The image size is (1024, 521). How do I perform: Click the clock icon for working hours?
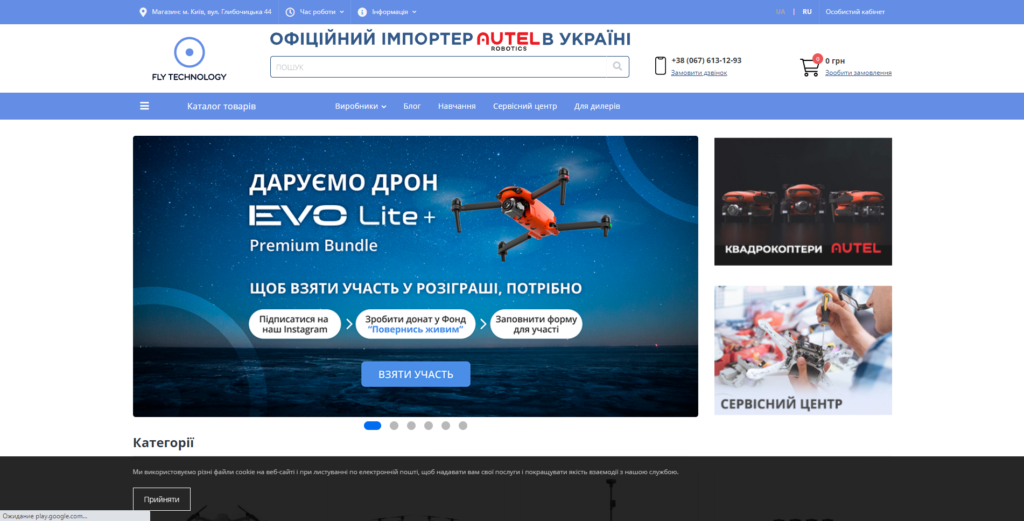point(290,12)
